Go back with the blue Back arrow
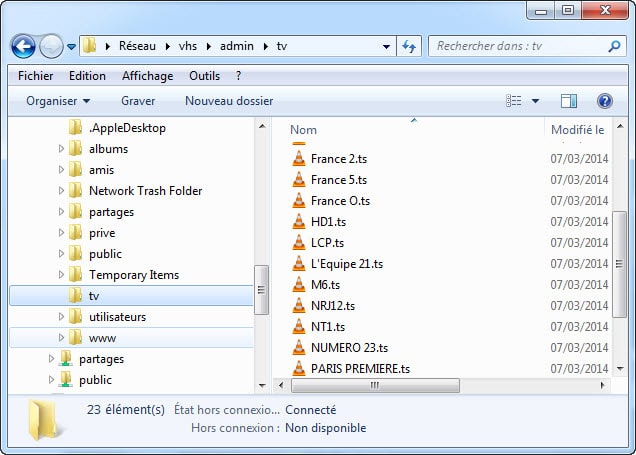The height and width of the screenshot is (455, 636). (23, 47)
